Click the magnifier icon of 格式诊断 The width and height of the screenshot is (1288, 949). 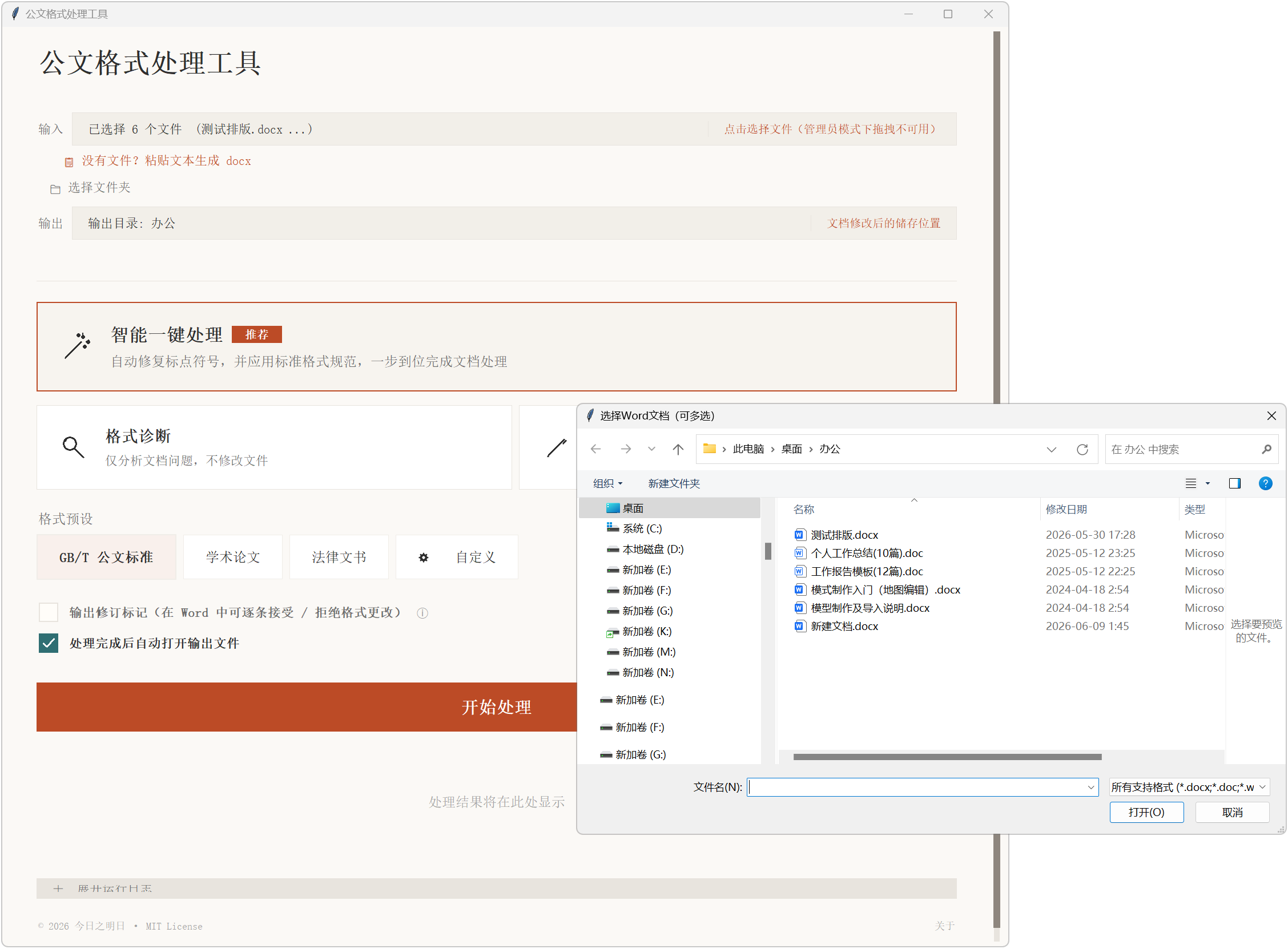[73, 447]
